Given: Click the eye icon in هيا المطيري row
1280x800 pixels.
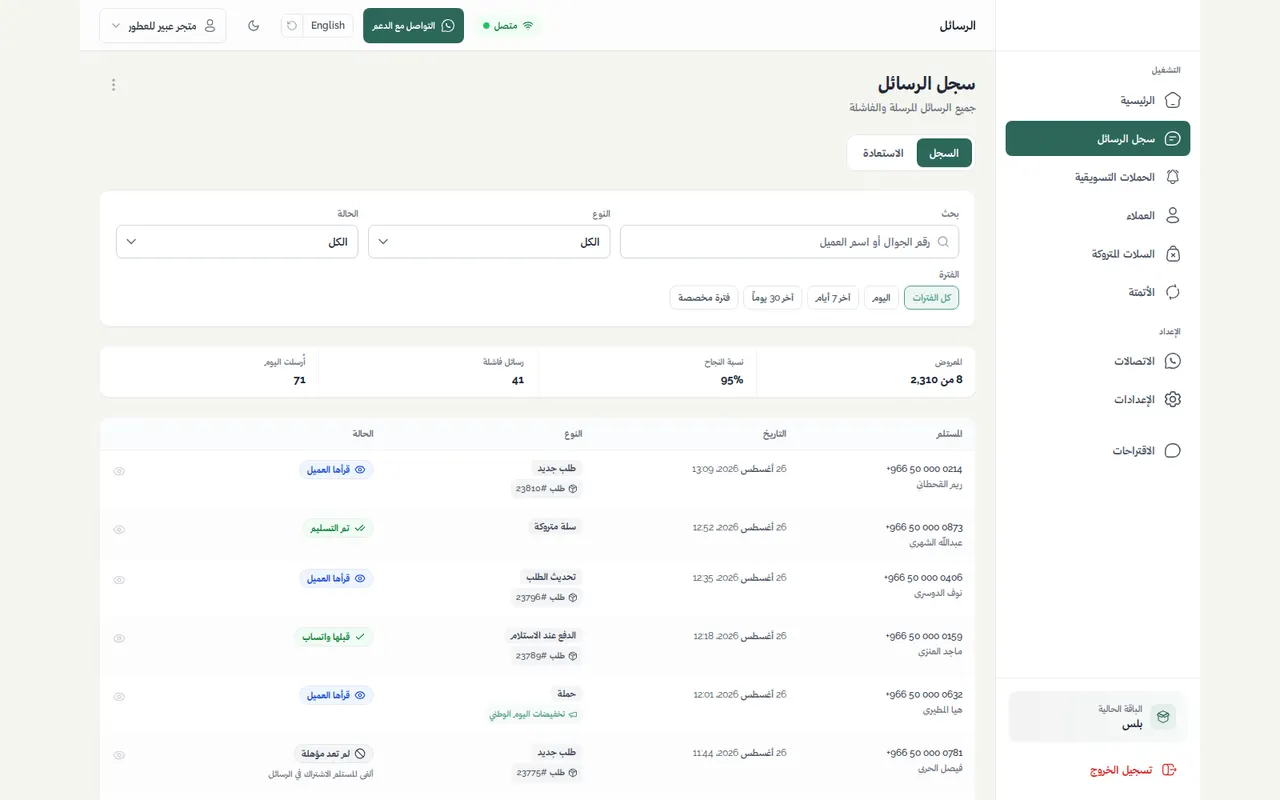Looking at the screenshot, I should (119, 696).
